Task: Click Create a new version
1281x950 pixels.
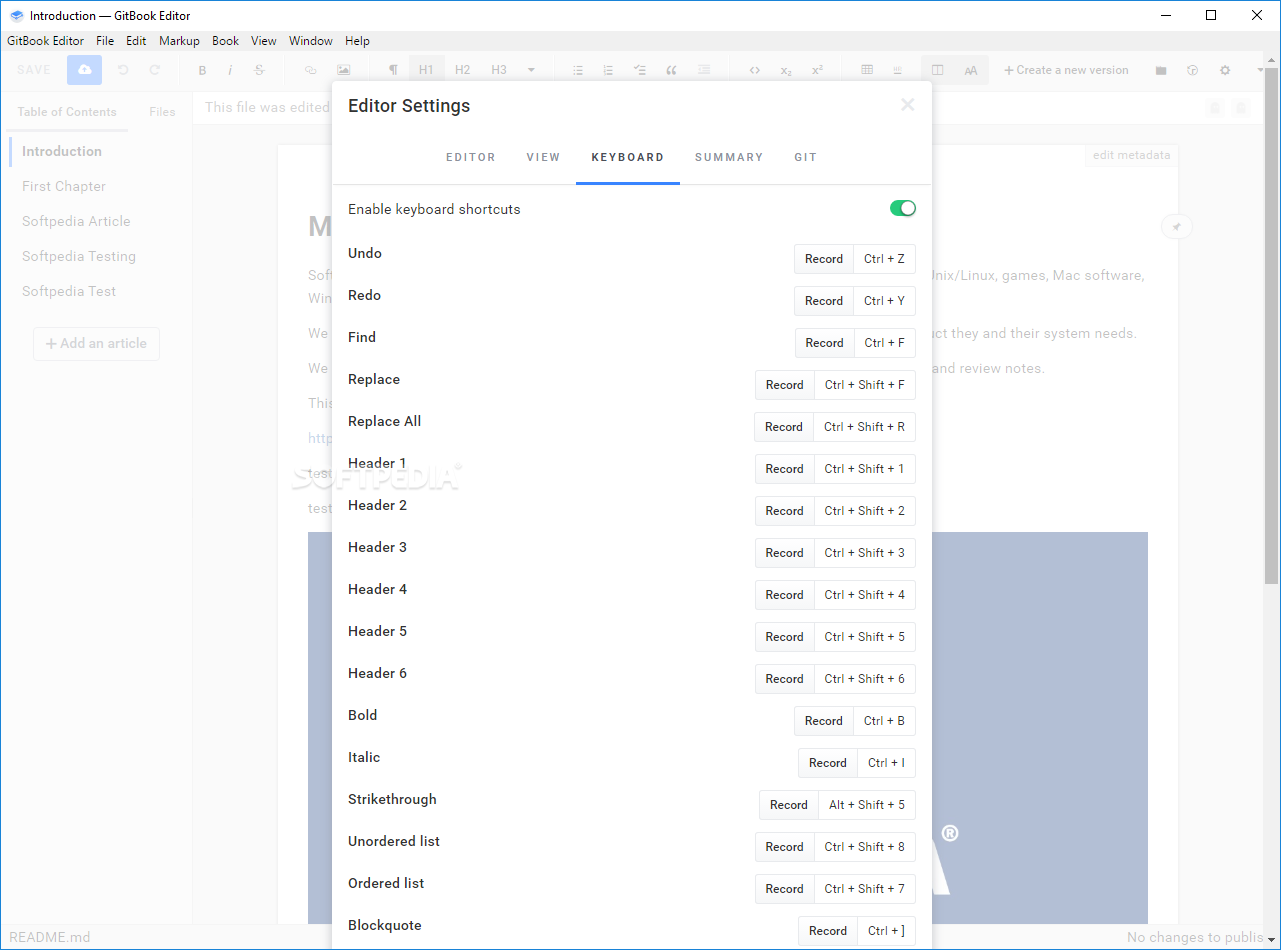Action: 1066,70
